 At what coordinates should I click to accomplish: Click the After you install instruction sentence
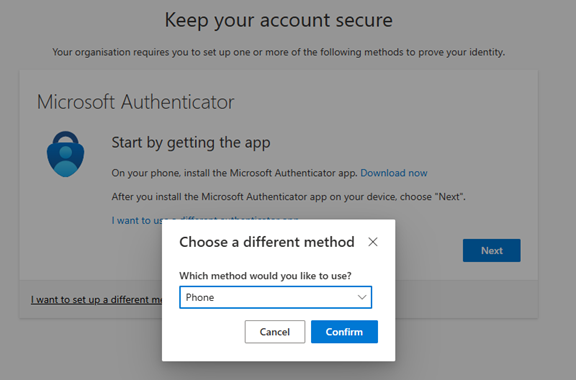(288, 197)
